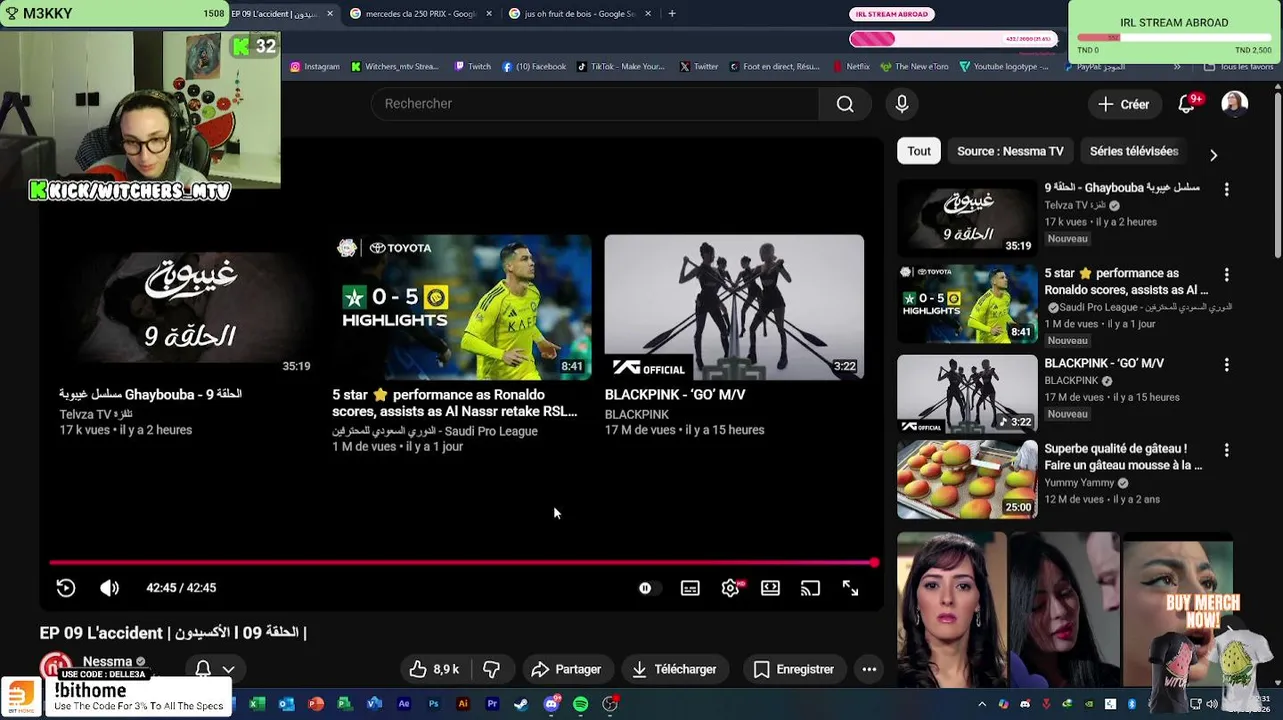1283x720 pixels.
Task: Open the mango cake sidebar thumbnail
Action: [x=967, y=479]
